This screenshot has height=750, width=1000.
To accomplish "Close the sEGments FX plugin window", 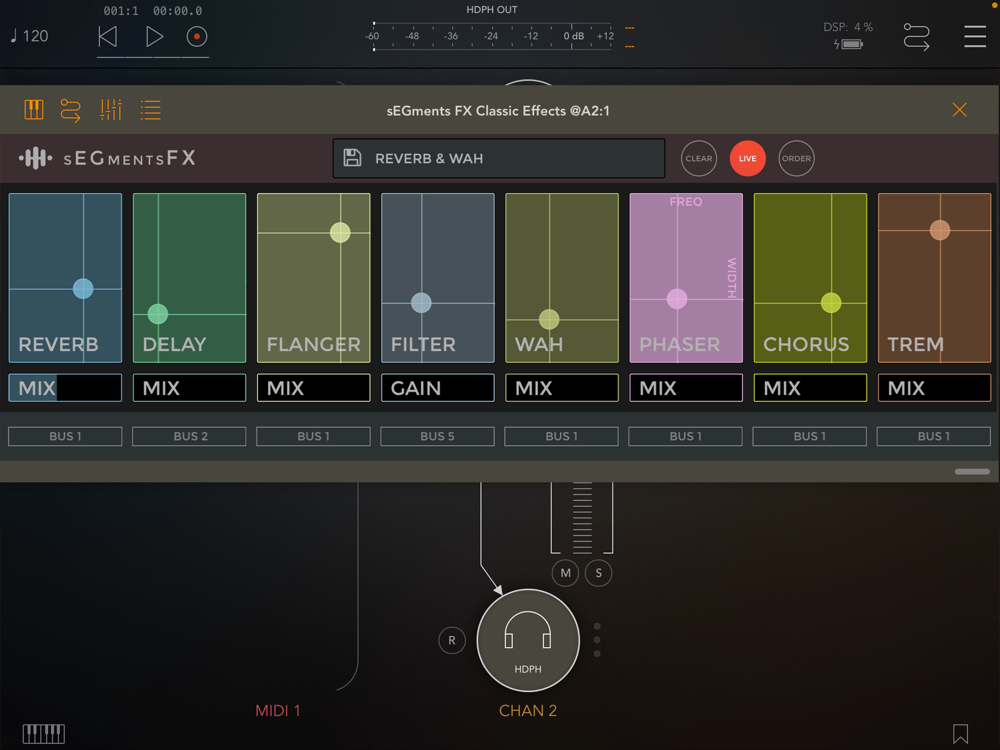I will coord(959,110).
